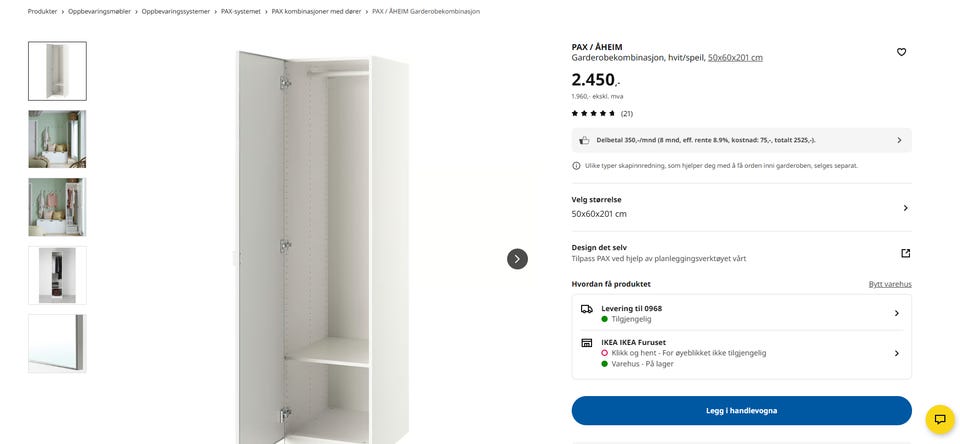Go to Oppbevaringsmøbler breadcrumb
The width and height of the screenshot is (960, 444).
coord(98,11)
